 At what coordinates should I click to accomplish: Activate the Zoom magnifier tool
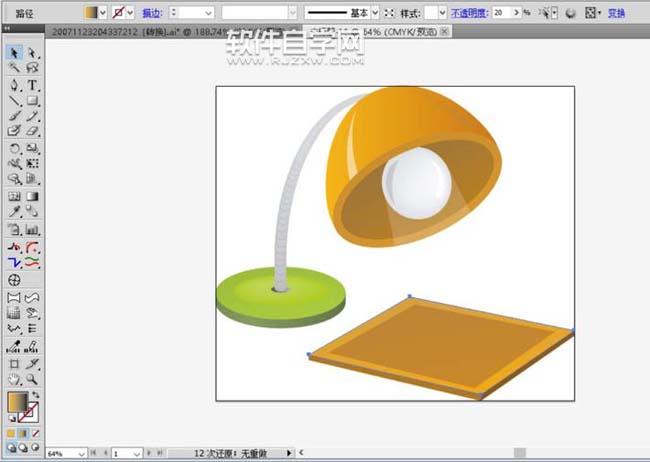coord(32,379)
